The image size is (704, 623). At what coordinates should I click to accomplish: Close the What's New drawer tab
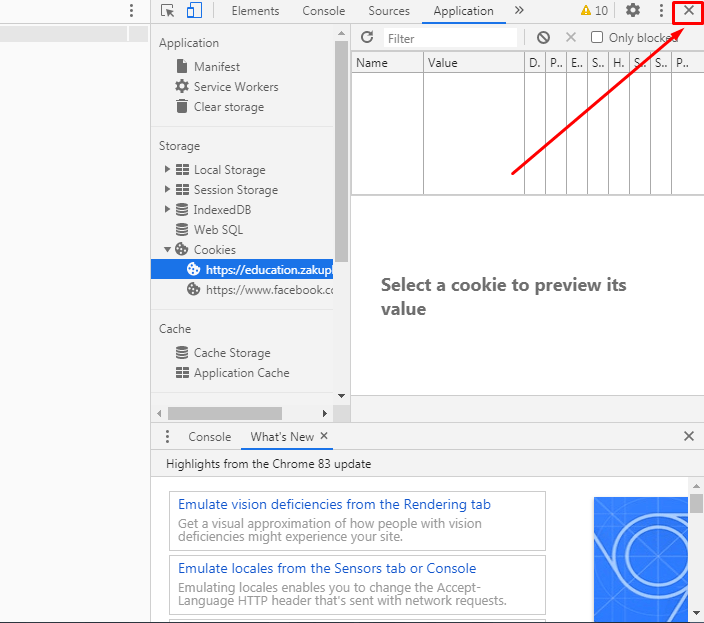324,437
